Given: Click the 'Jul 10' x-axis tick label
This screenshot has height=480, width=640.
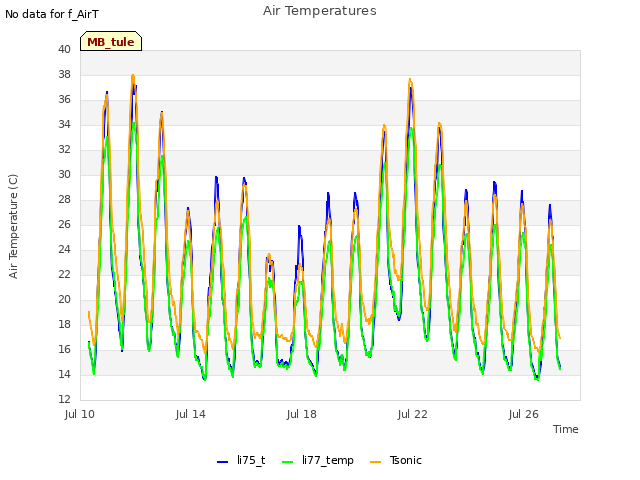Looking at the screenshot, I should click(x=80, y=414).
